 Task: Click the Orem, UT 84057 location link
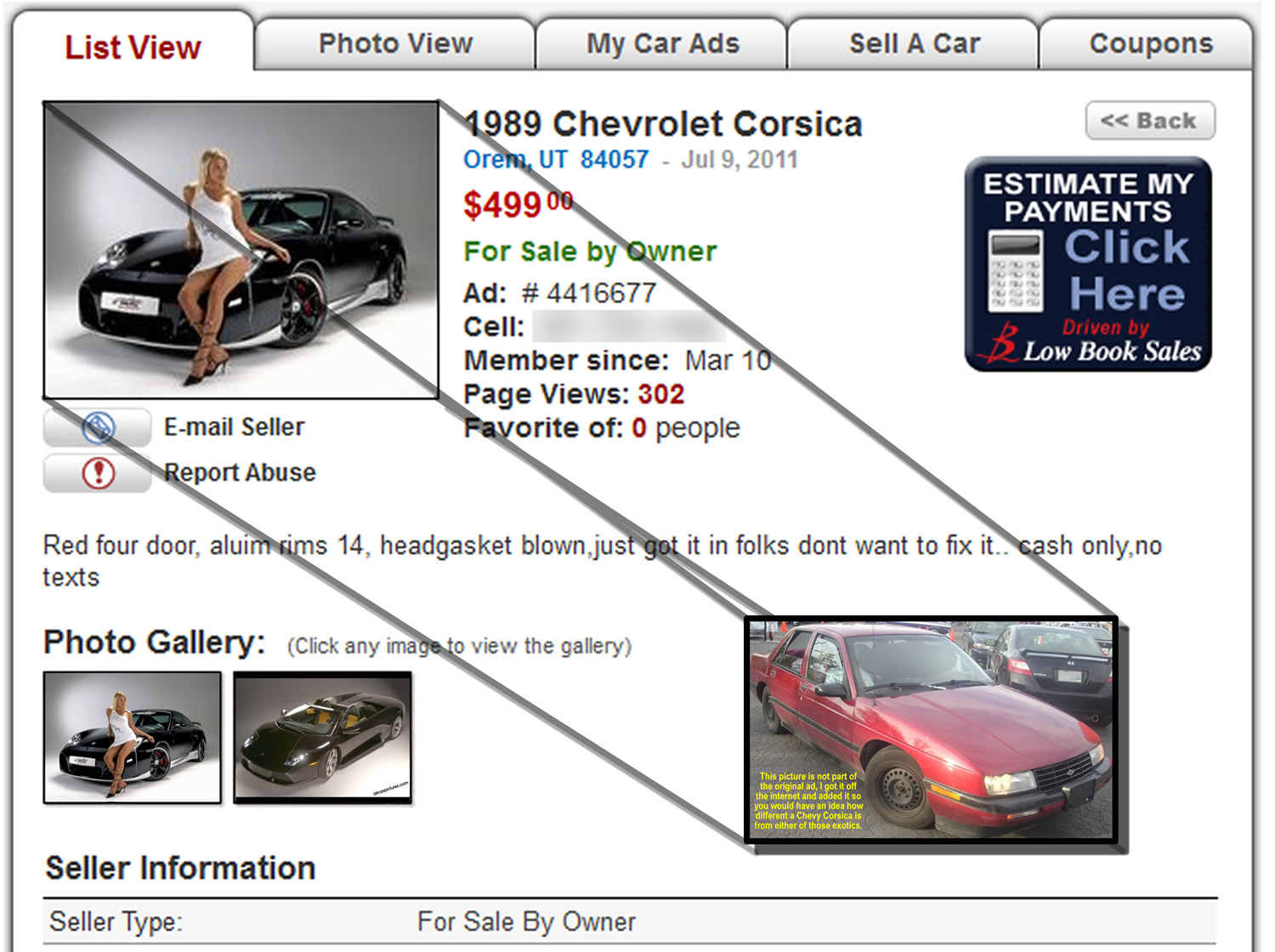[x=556, y=160]
